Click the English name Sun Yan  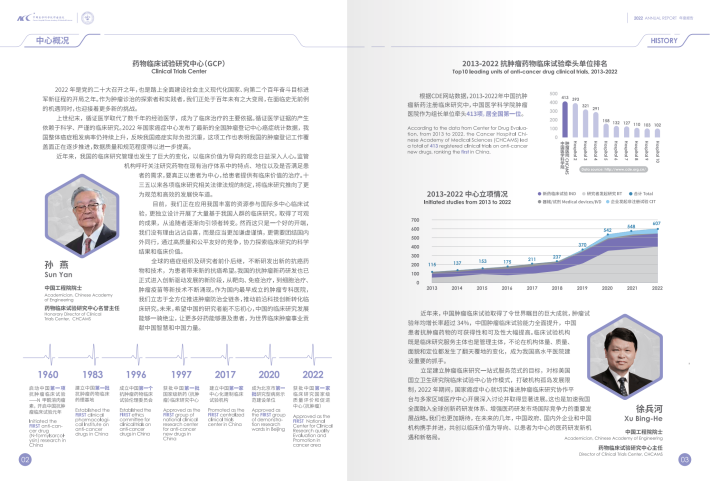pos(58,274)
